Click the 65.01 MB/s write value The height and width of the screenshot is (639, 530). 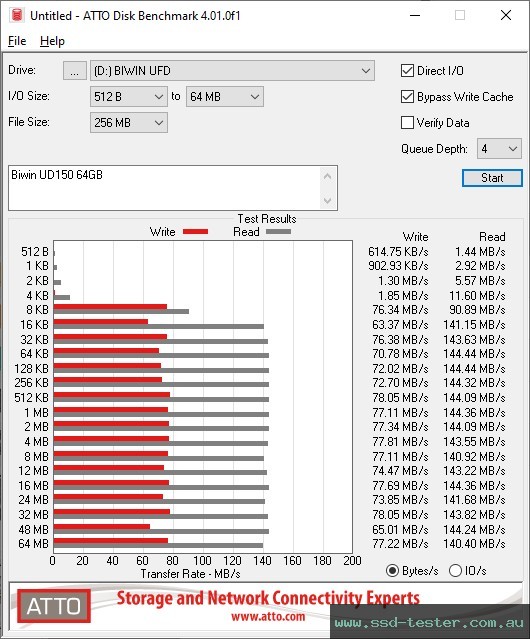[400, 529]
